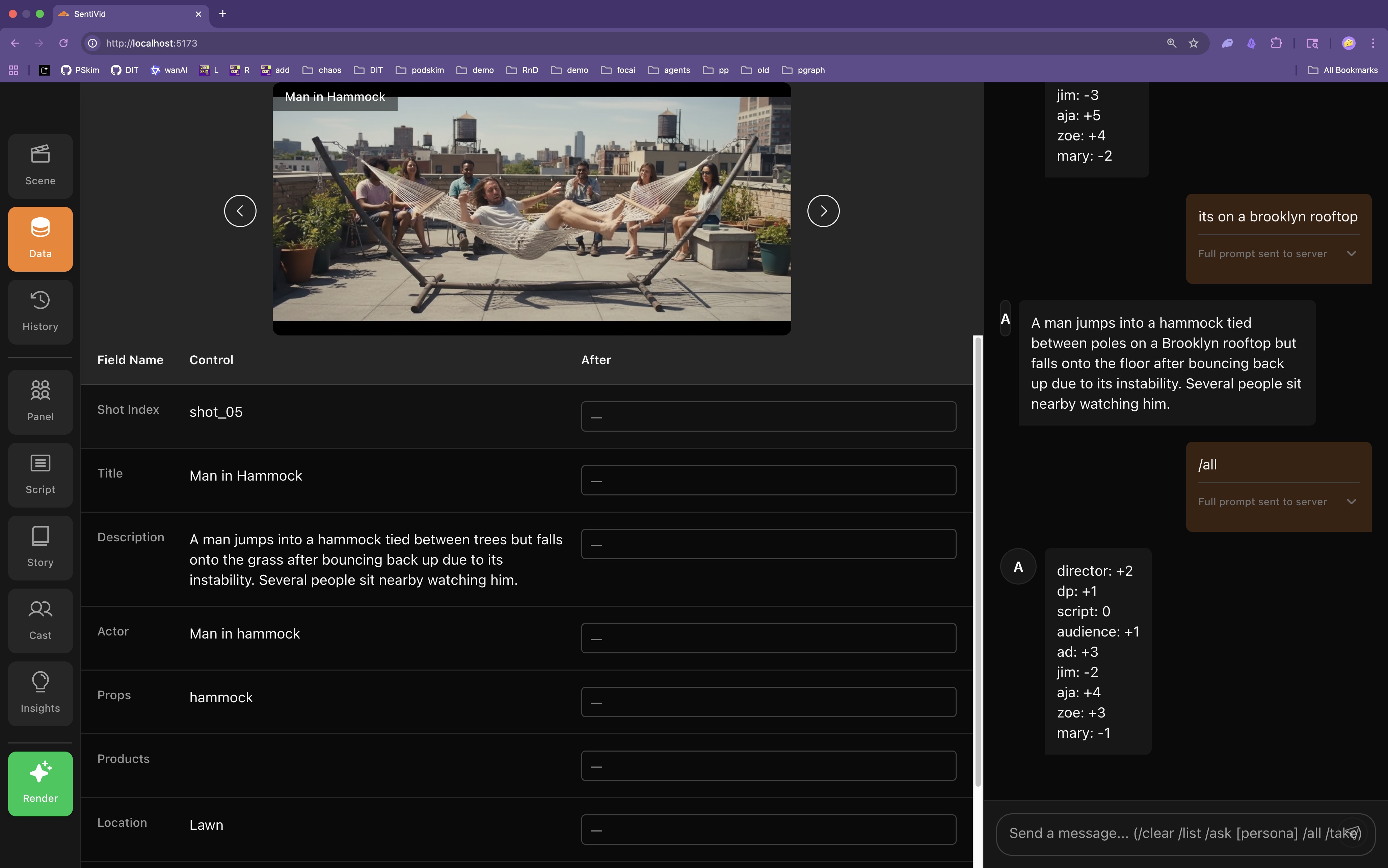Click the send message paper plane icon

(x=1352, y=833)
